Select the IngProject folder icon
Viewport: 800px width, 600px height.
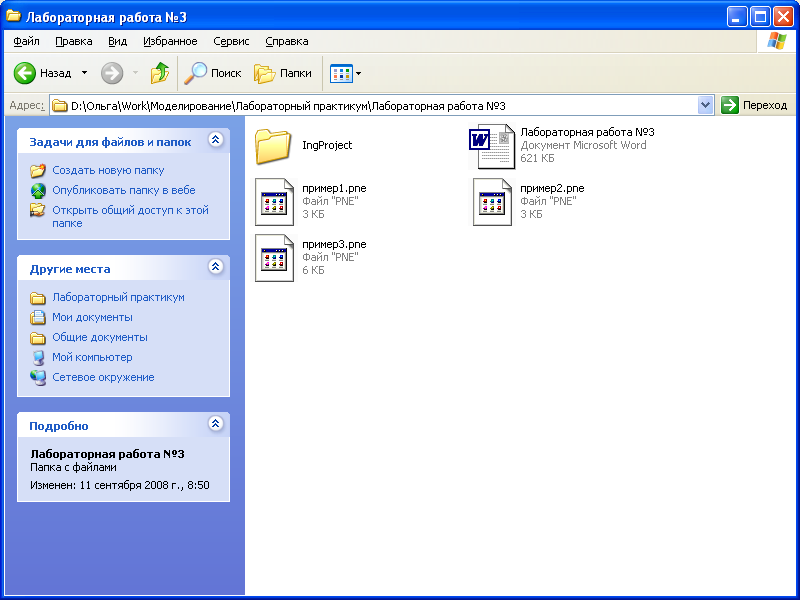coord(273,146)
